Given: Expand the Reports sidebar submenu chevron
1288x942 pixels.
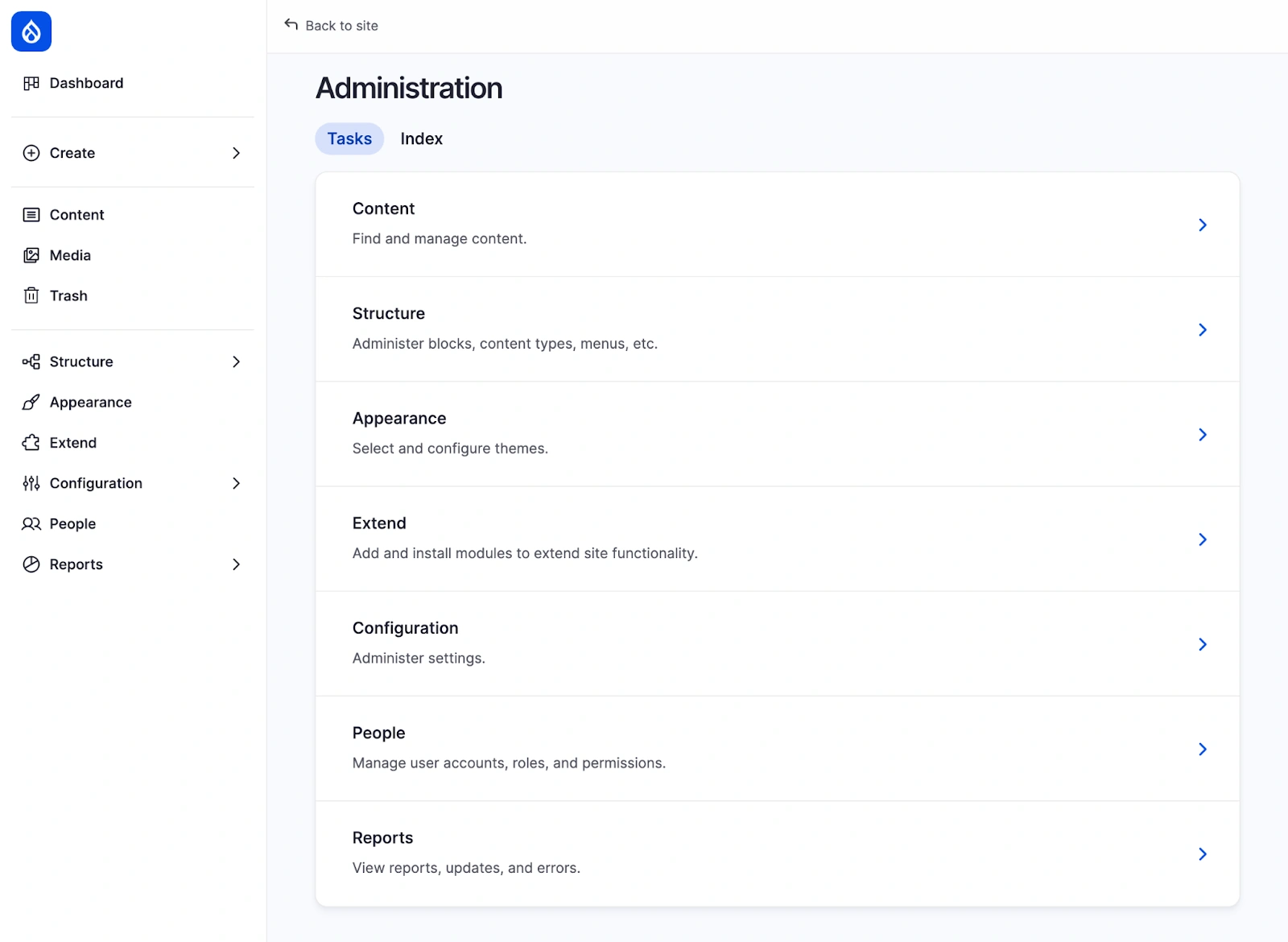Looking at the screenshot, I should pos(236,564).
